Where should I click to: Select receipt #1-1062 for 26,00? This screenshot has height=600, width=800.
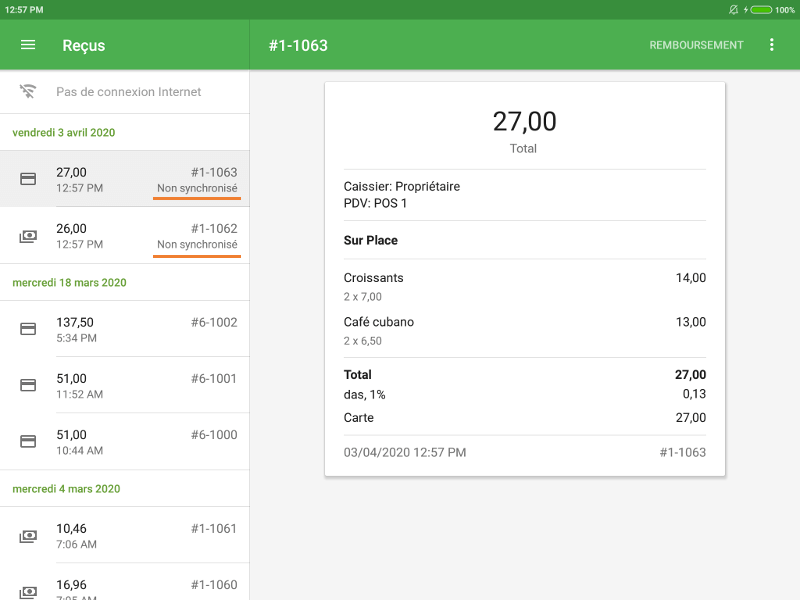125,235
